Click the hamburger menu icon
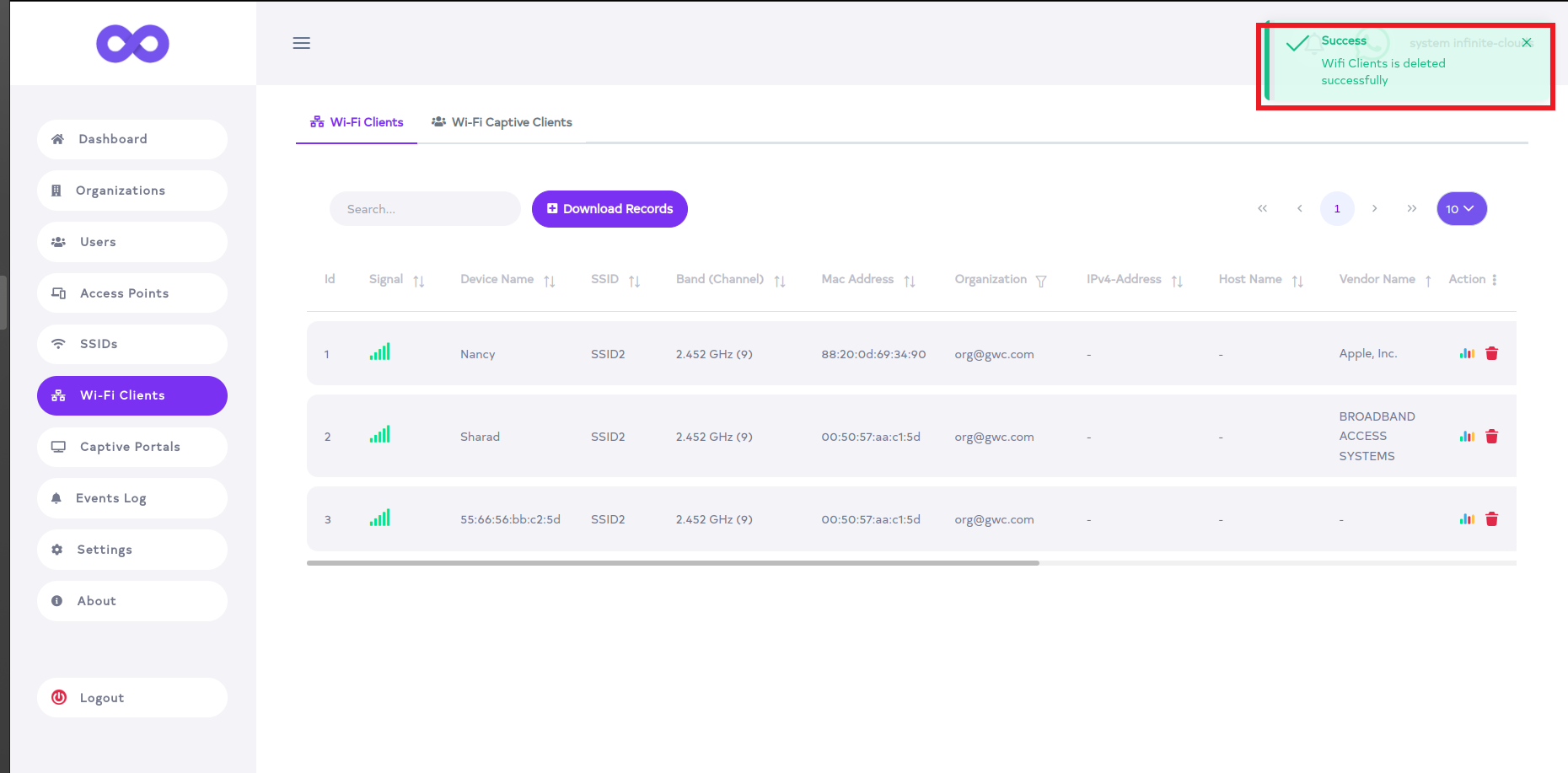 301,43
